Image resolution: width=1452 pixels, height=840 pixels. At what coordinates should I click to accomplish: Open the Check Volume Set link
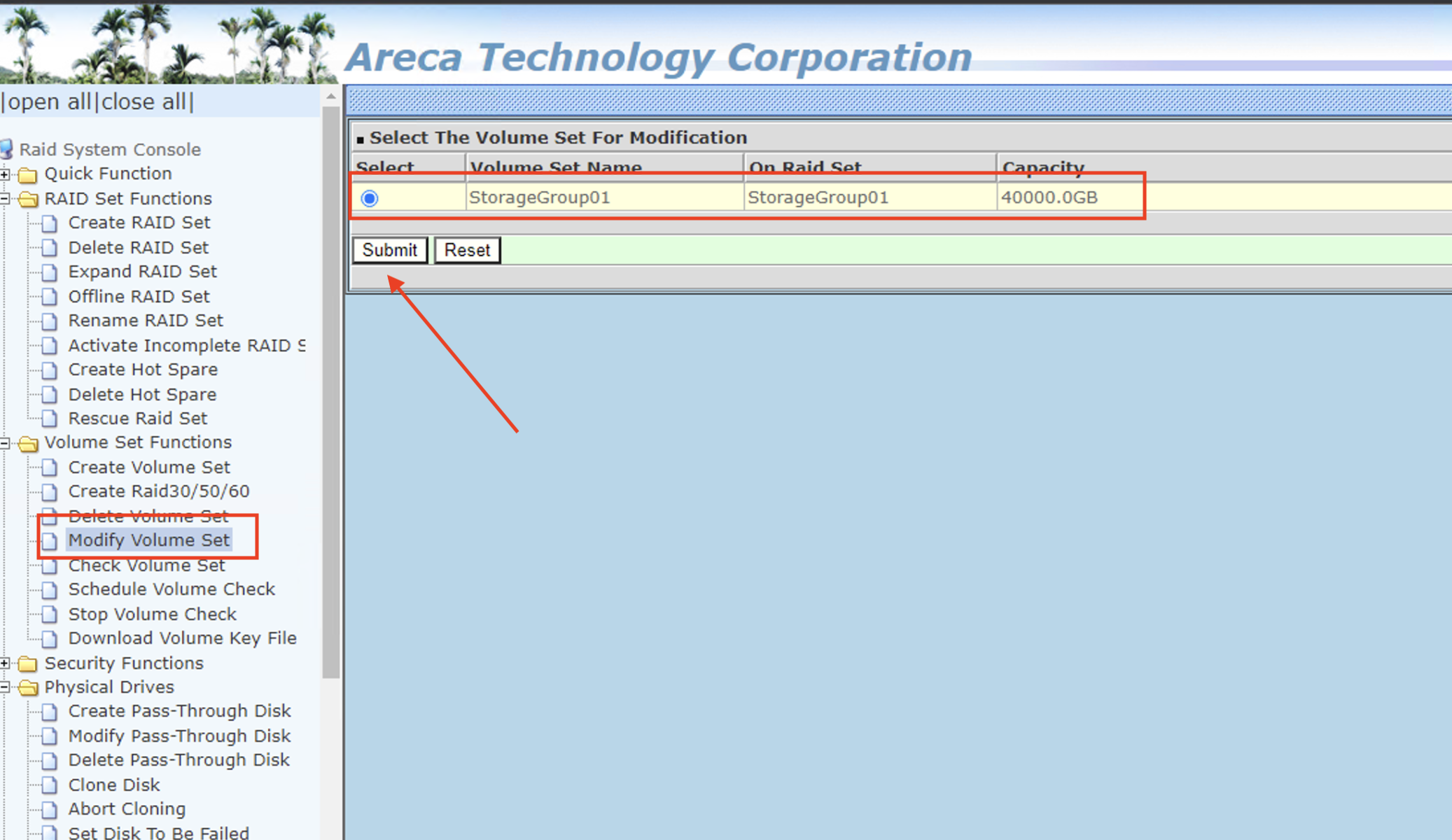coord(147,565)
